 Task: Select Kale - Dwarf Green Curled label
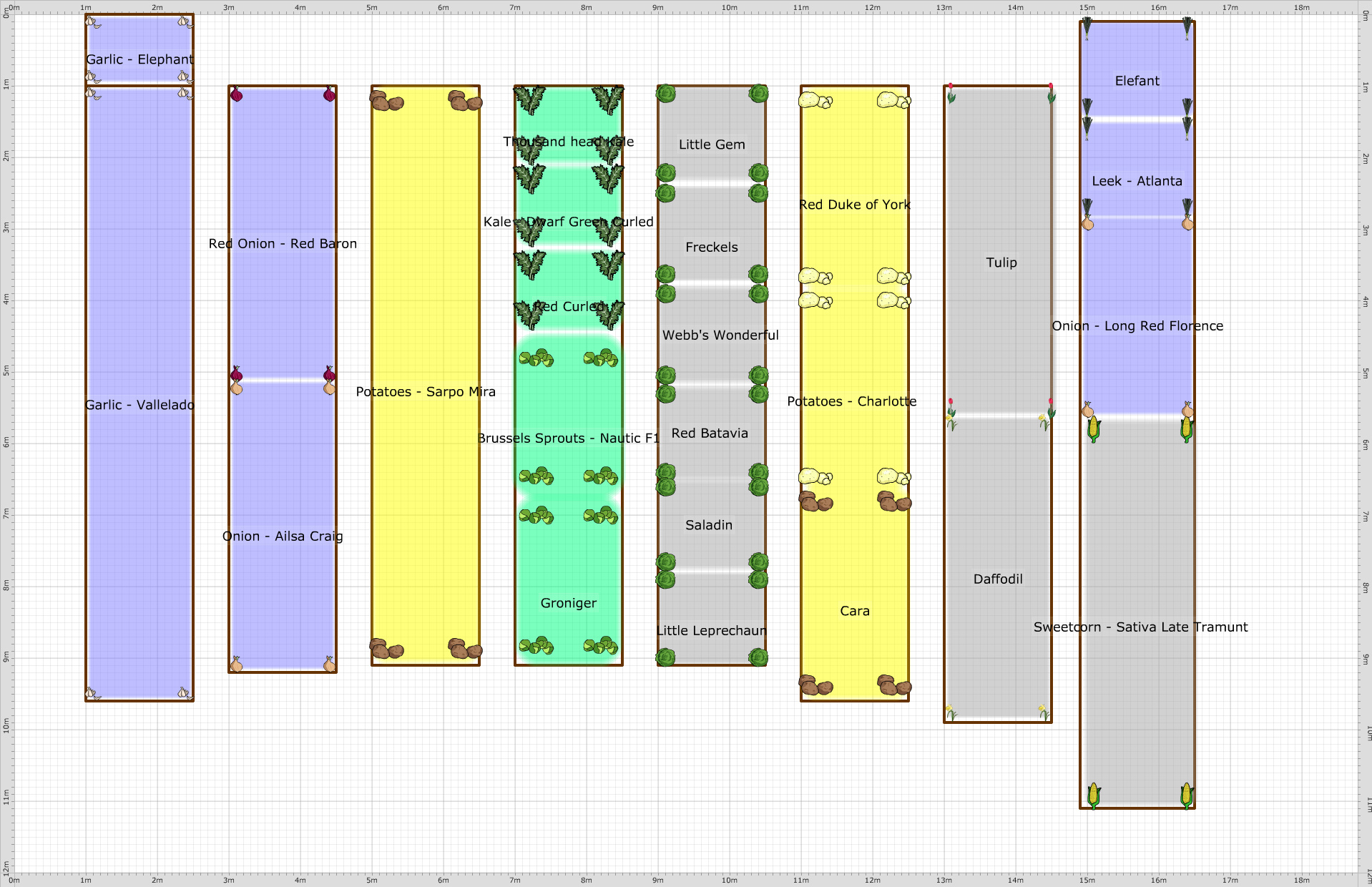pyautogui.click(x=569, y=222)
